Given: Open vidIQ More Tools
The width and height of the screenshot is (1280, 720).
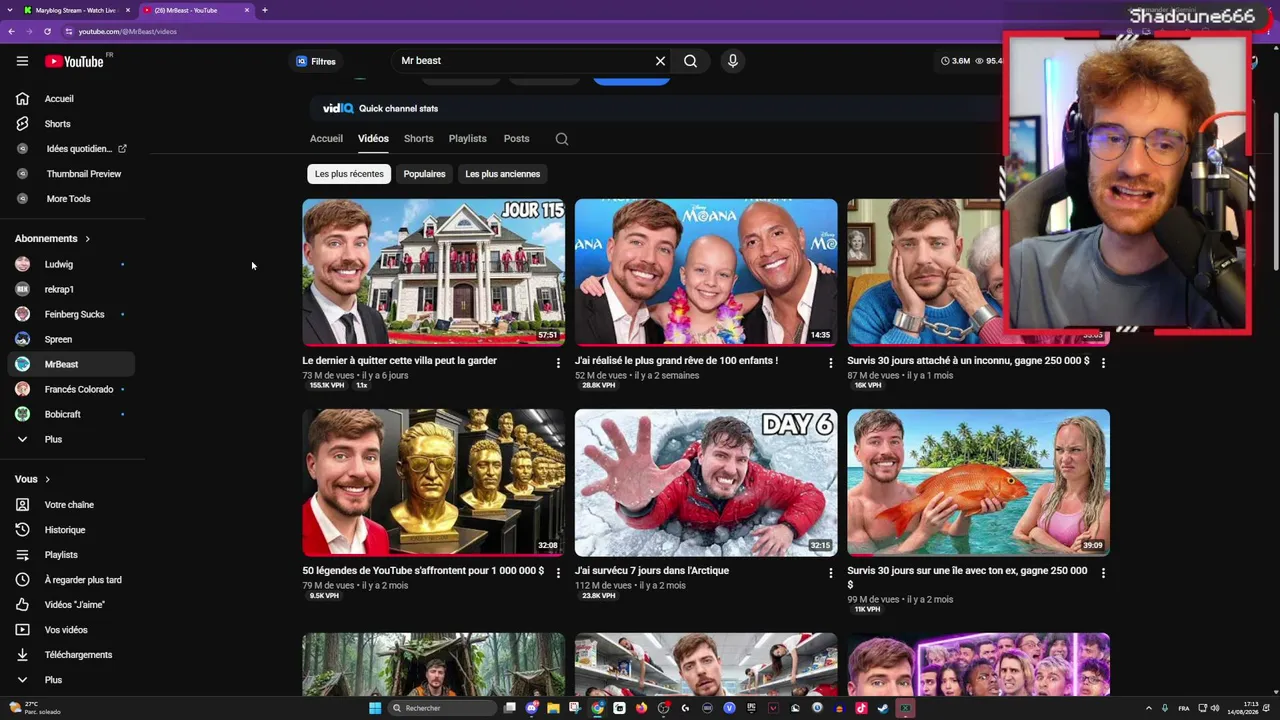Looking at the screenshot, I should coord(72,199).
